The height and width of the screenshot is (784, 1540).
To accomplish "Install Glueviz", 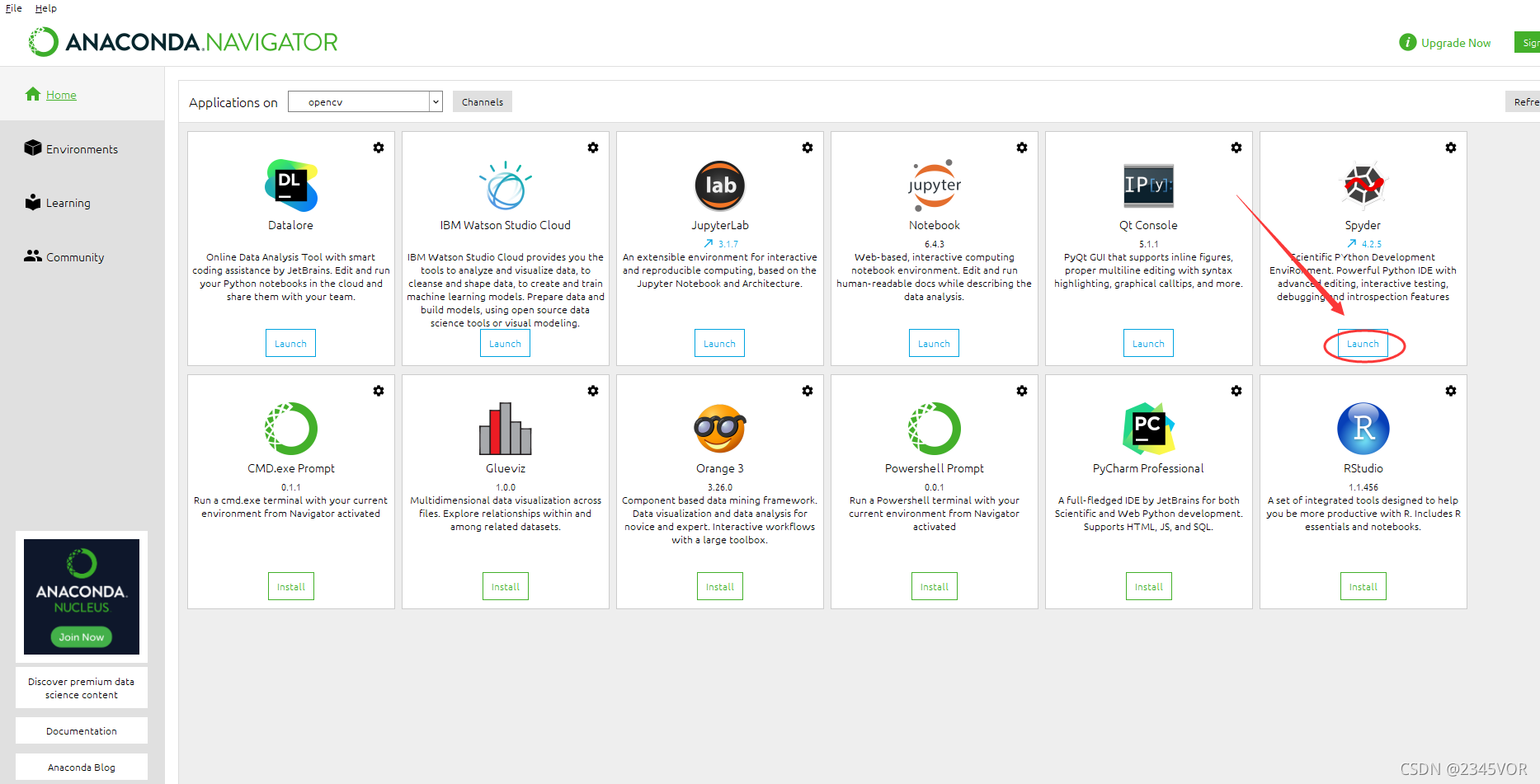I will click(x=506, y=586).
